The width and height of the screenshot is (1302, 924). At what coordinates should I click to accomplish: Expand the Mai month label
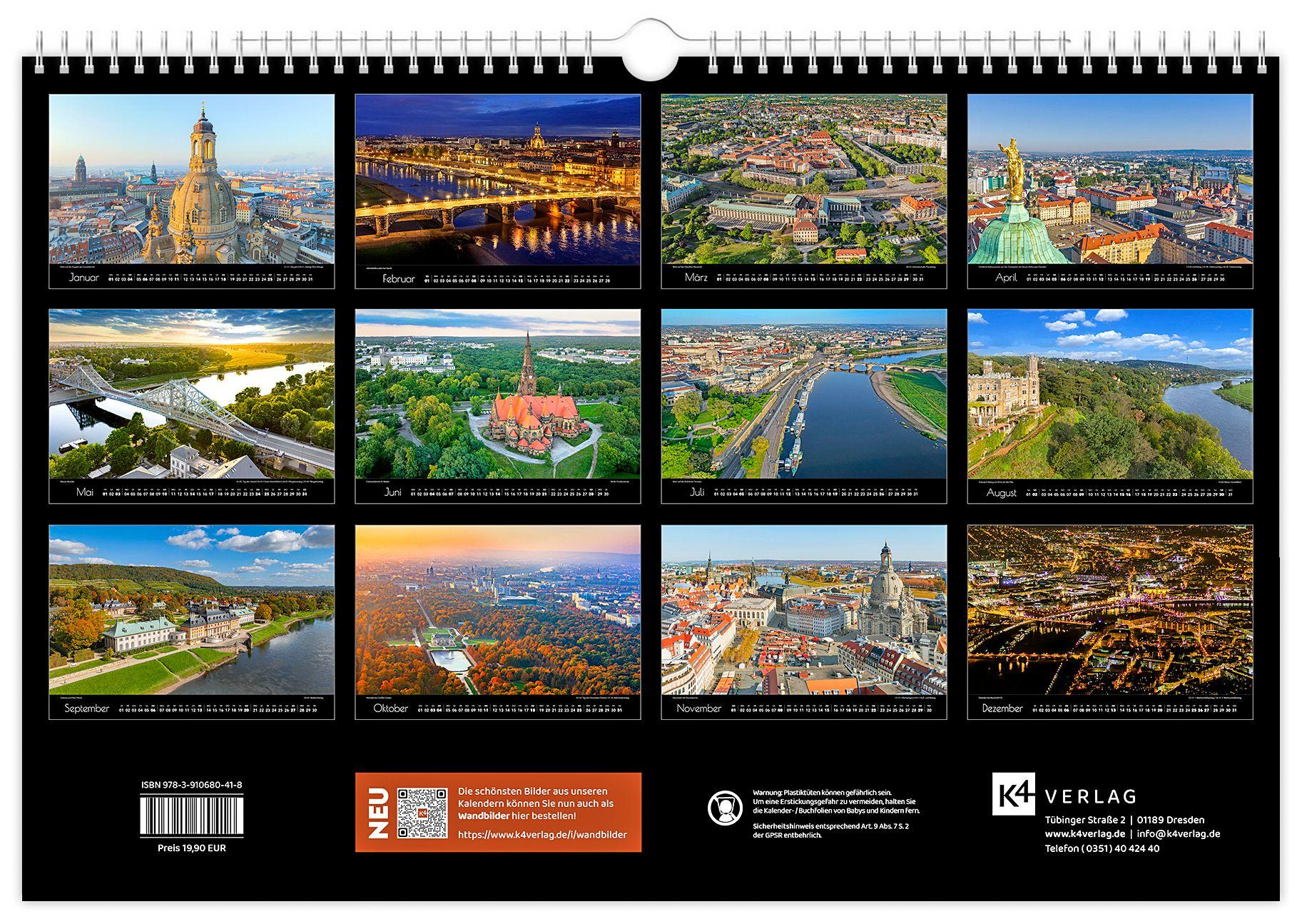pos(84,493)
